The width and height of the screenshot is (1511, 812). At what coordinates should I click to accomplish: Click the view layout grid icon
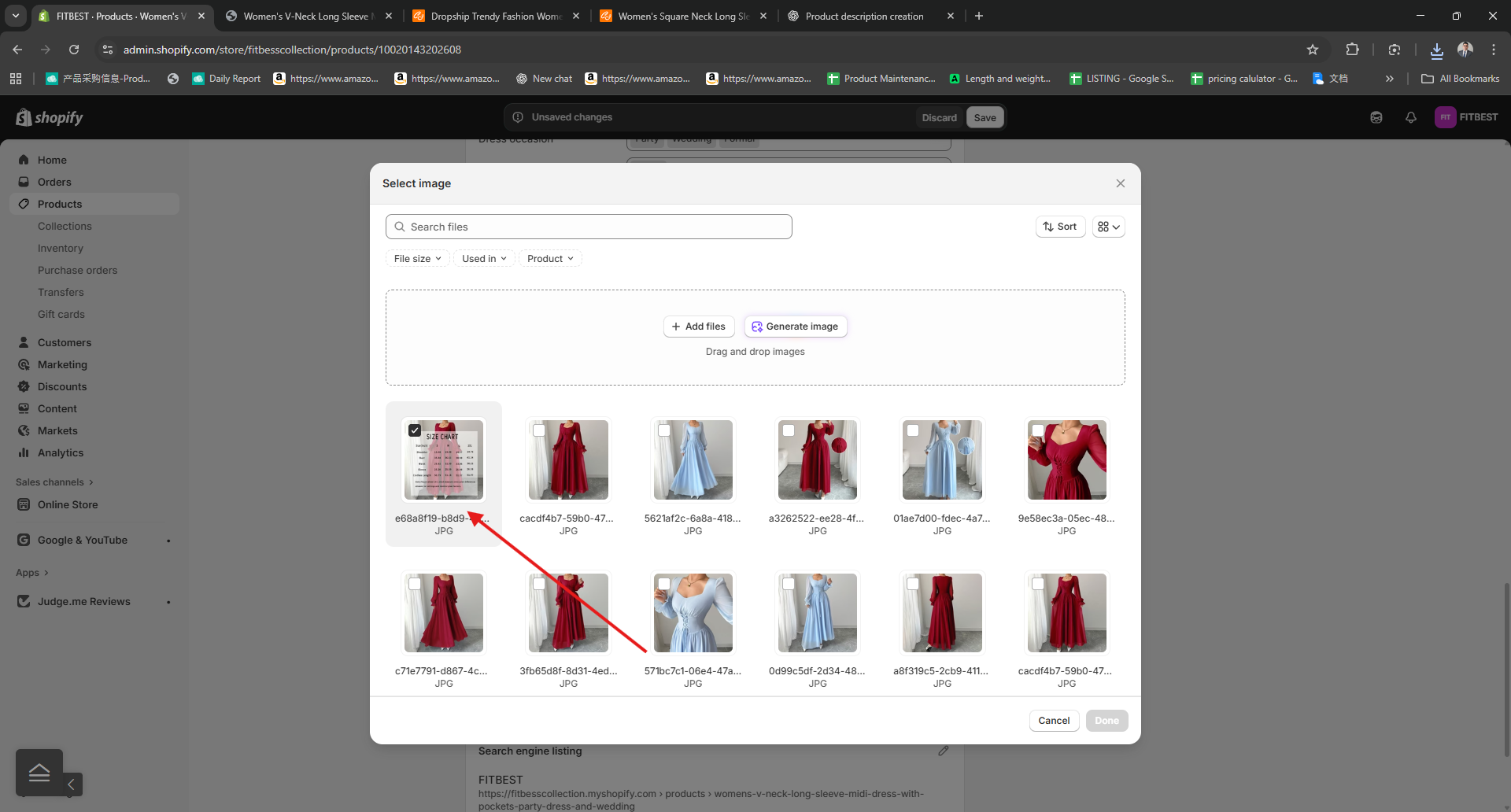coord(1108,227)
